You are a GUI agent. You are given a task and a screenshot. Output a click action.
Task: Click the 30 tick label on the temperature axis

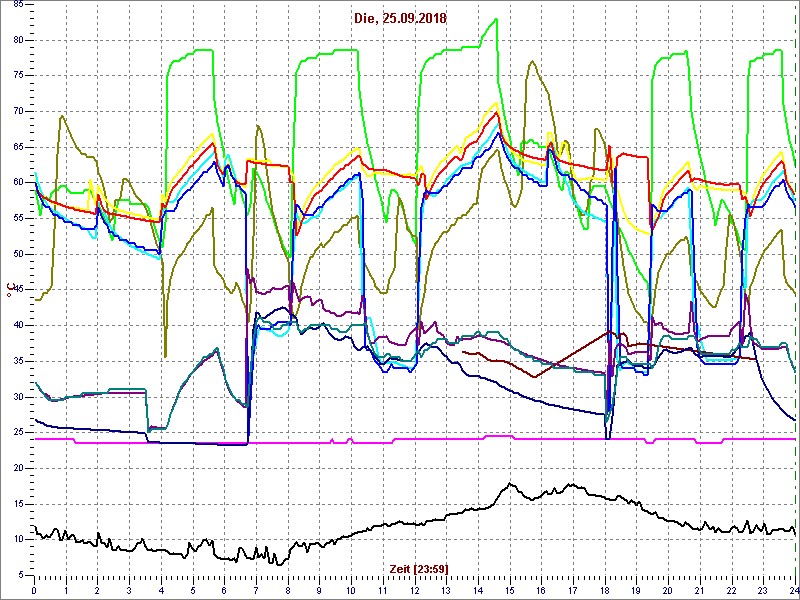click(18, 397)
